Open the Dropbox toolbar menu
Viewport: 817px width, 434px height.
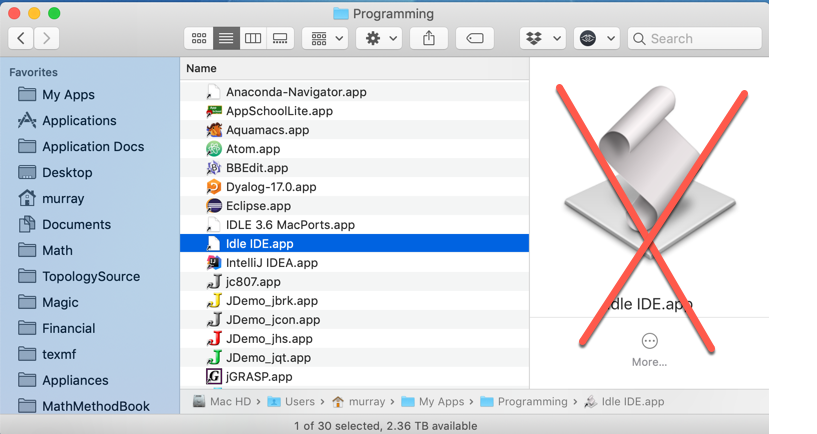(543, 38)
